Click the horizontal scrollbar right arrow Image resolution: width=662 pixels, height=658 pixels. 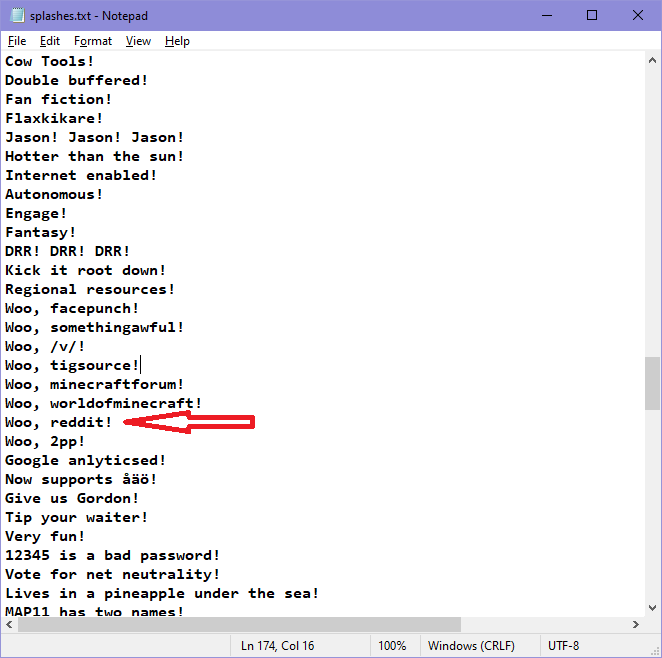click(x=636, y=624)
